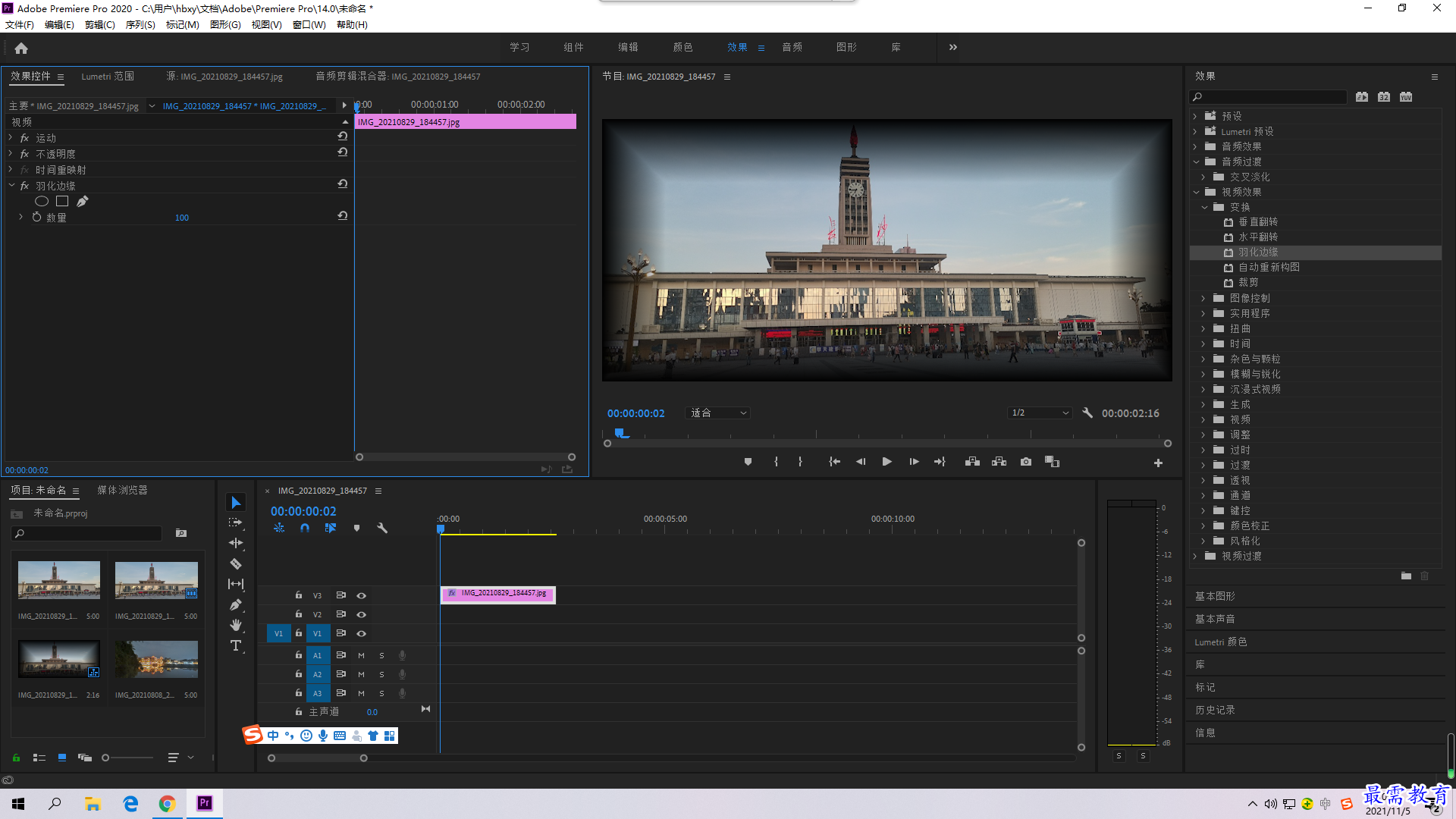This screenshot has height=819, width=1456.
Task: Click the effects panel search field
Action: pyautogui.click(x=1268, y=97)
